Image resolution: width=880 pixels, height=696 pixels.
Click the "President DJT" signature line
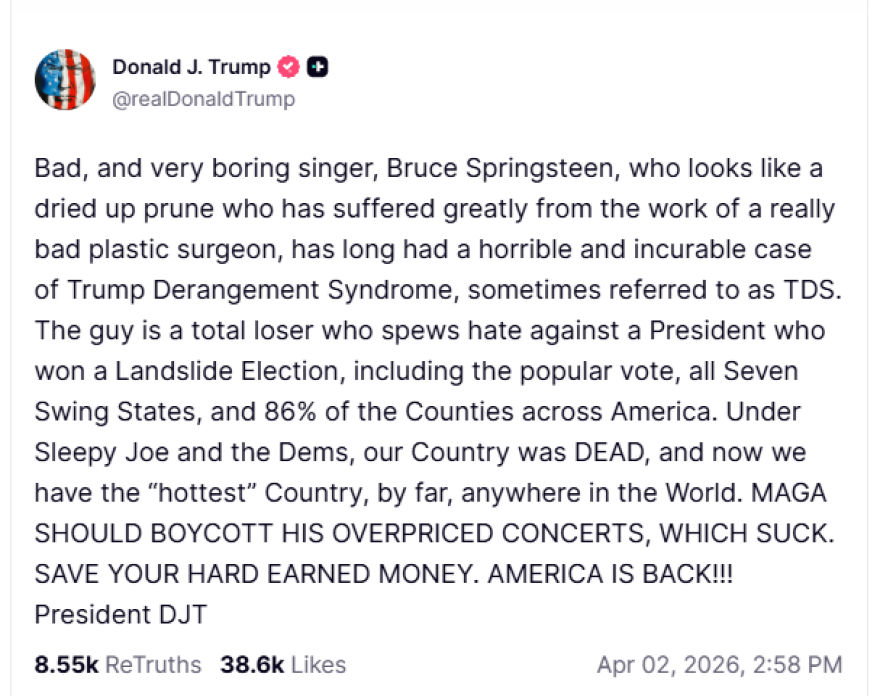tap(120, 613)
